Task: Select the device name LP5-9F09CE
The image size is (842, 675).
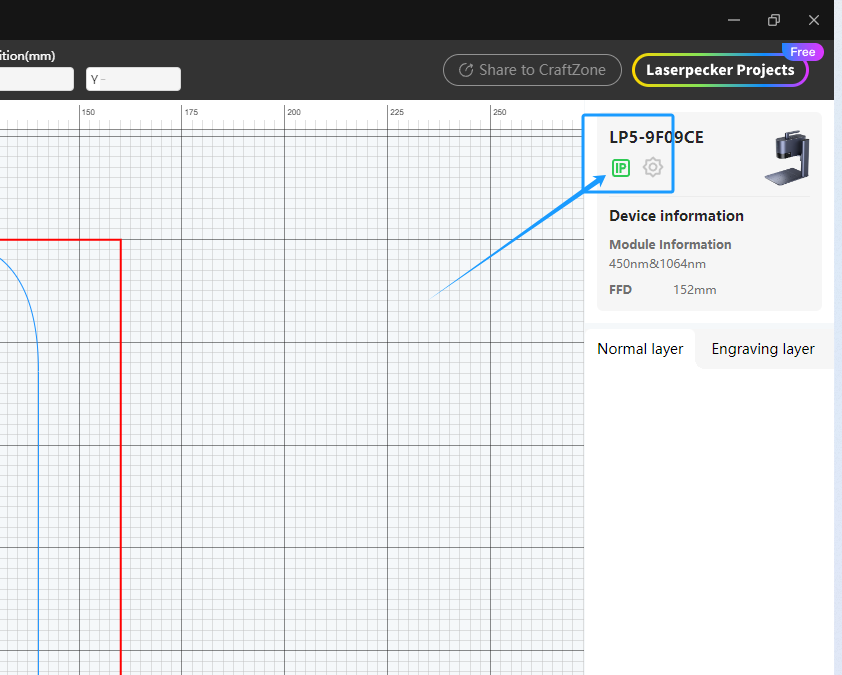Action: [x=656, y=137]
